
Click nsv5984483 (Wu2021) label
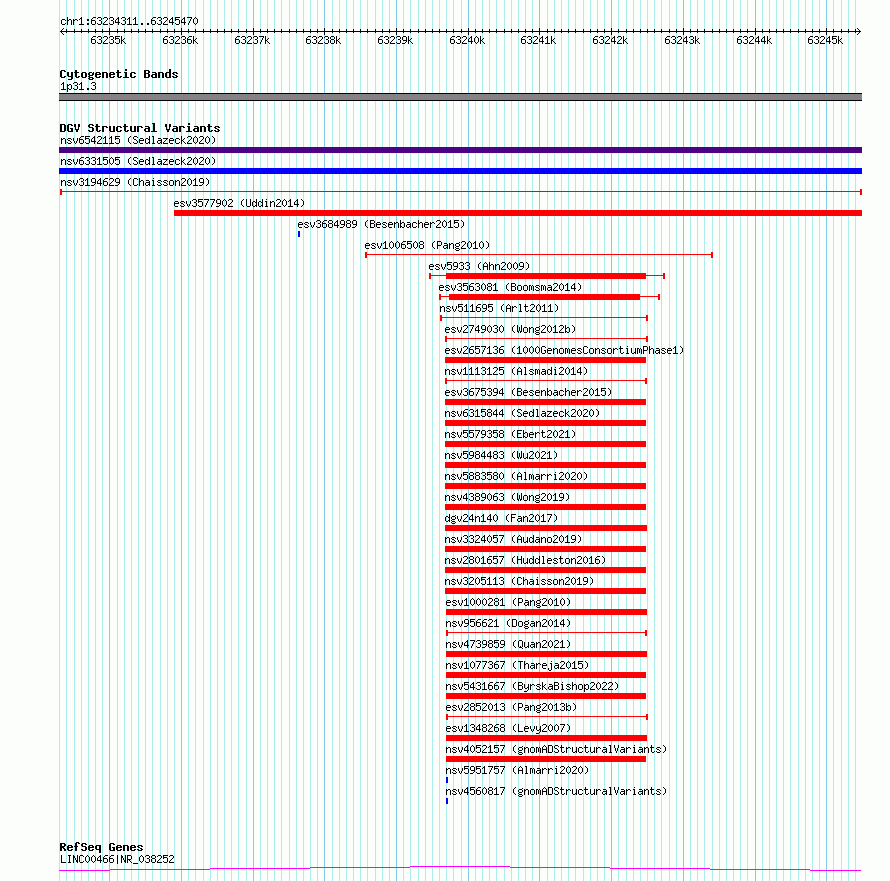click(501, 455)
